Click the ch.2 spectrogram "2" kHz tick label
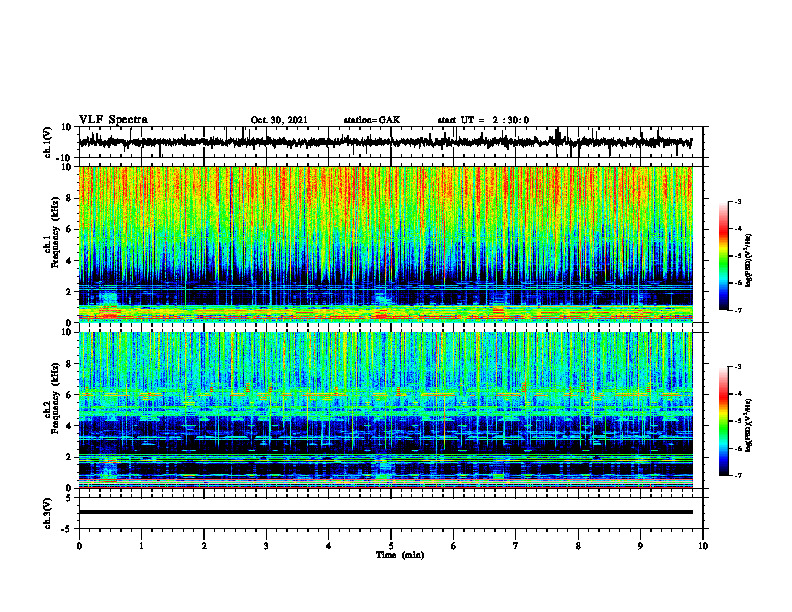 click(x=69, y=457)
